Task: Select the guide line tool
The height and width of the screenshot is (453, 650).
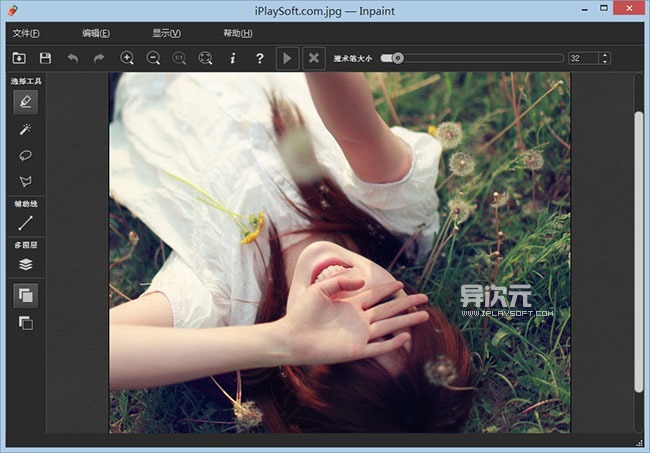Action: pos(26,223)
